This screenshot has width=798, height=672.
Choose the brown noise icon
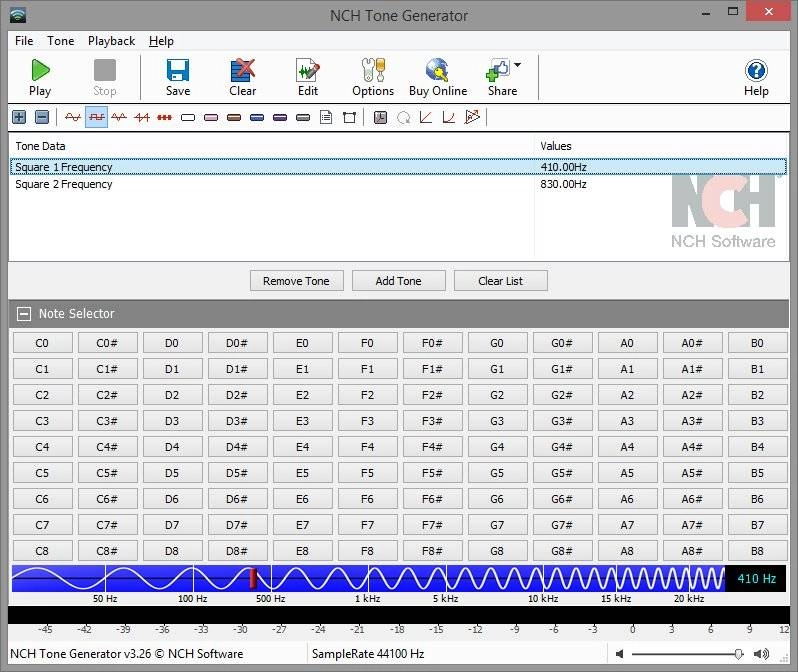(x=234, y=118)
